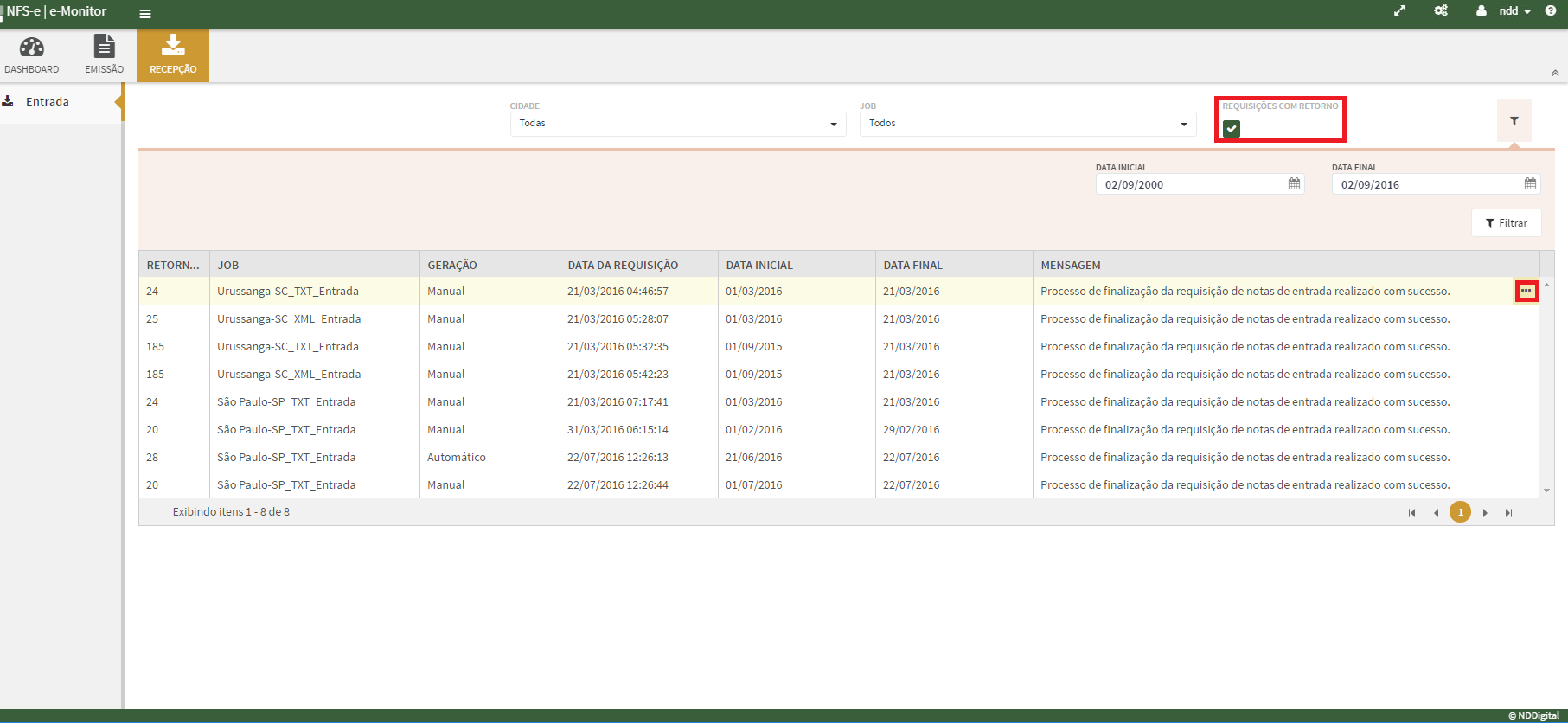Sort by Data da Requisição column header
Viewport: 1568px width, 725px height.
[x=623, y=266]
